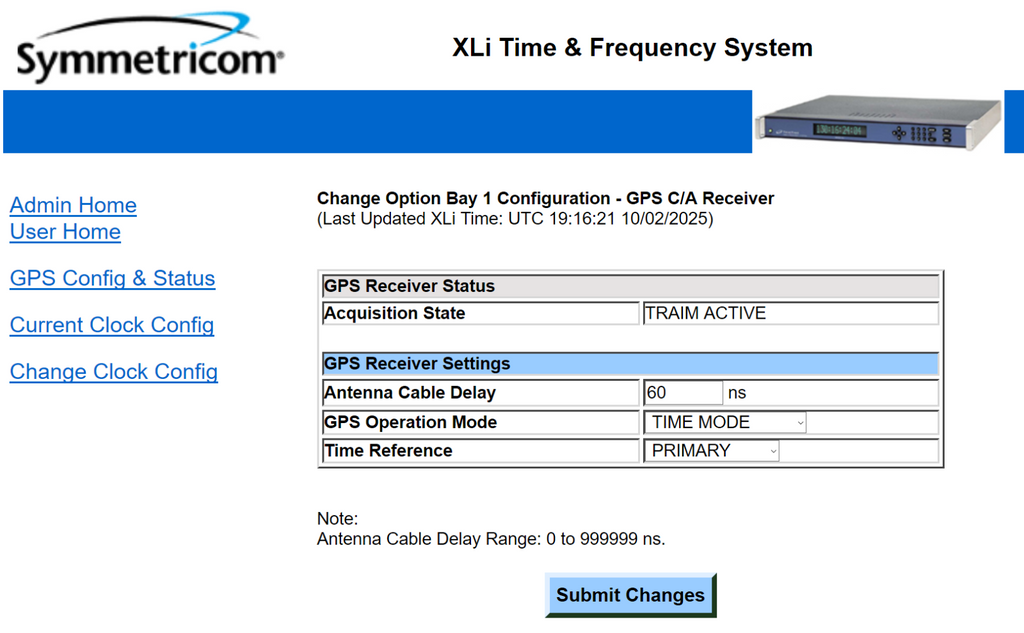Image resolution: width=1024 pixels, height=633 pixels.
Task: Open the Admin Home link
Action: pos(73,205)
